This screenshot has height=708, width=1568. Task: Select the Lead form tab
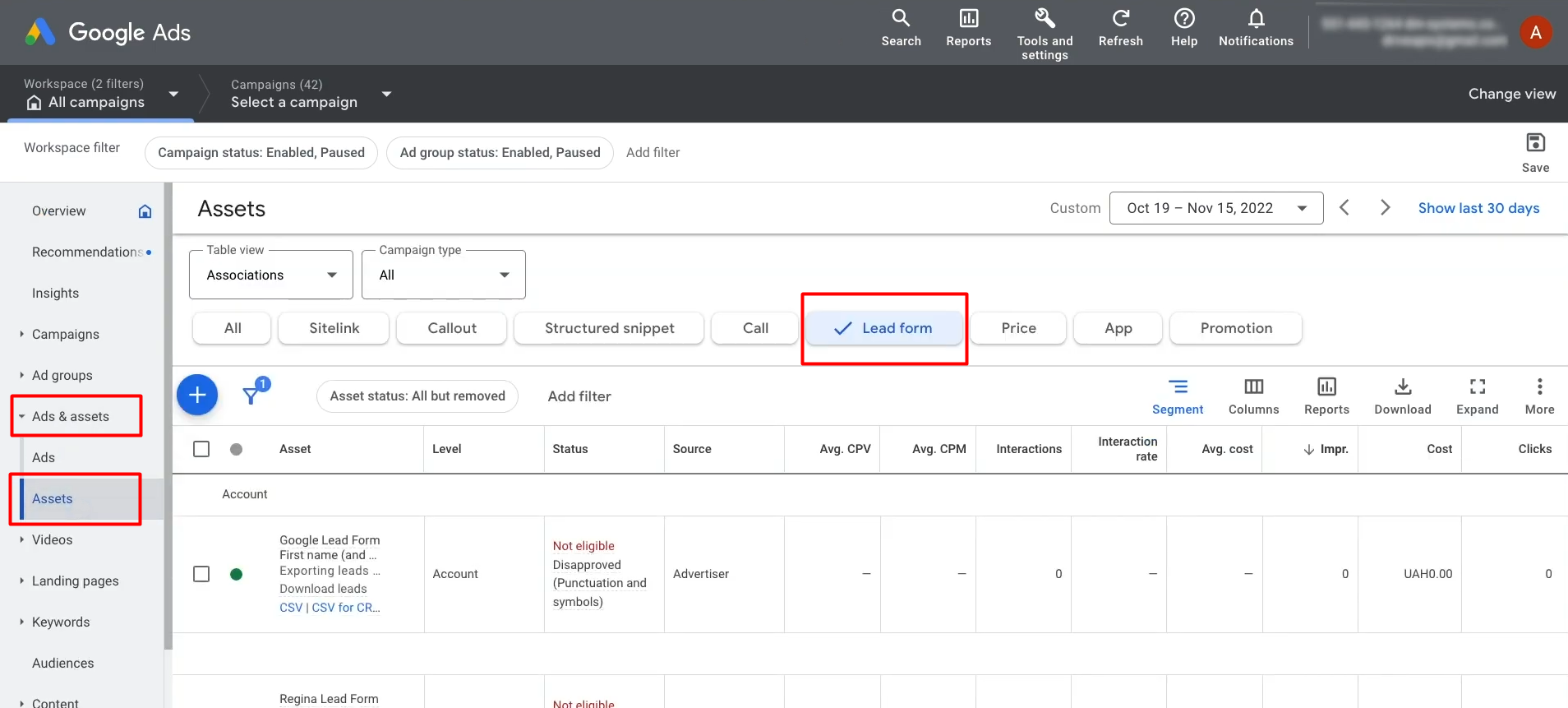click(883, 328)
